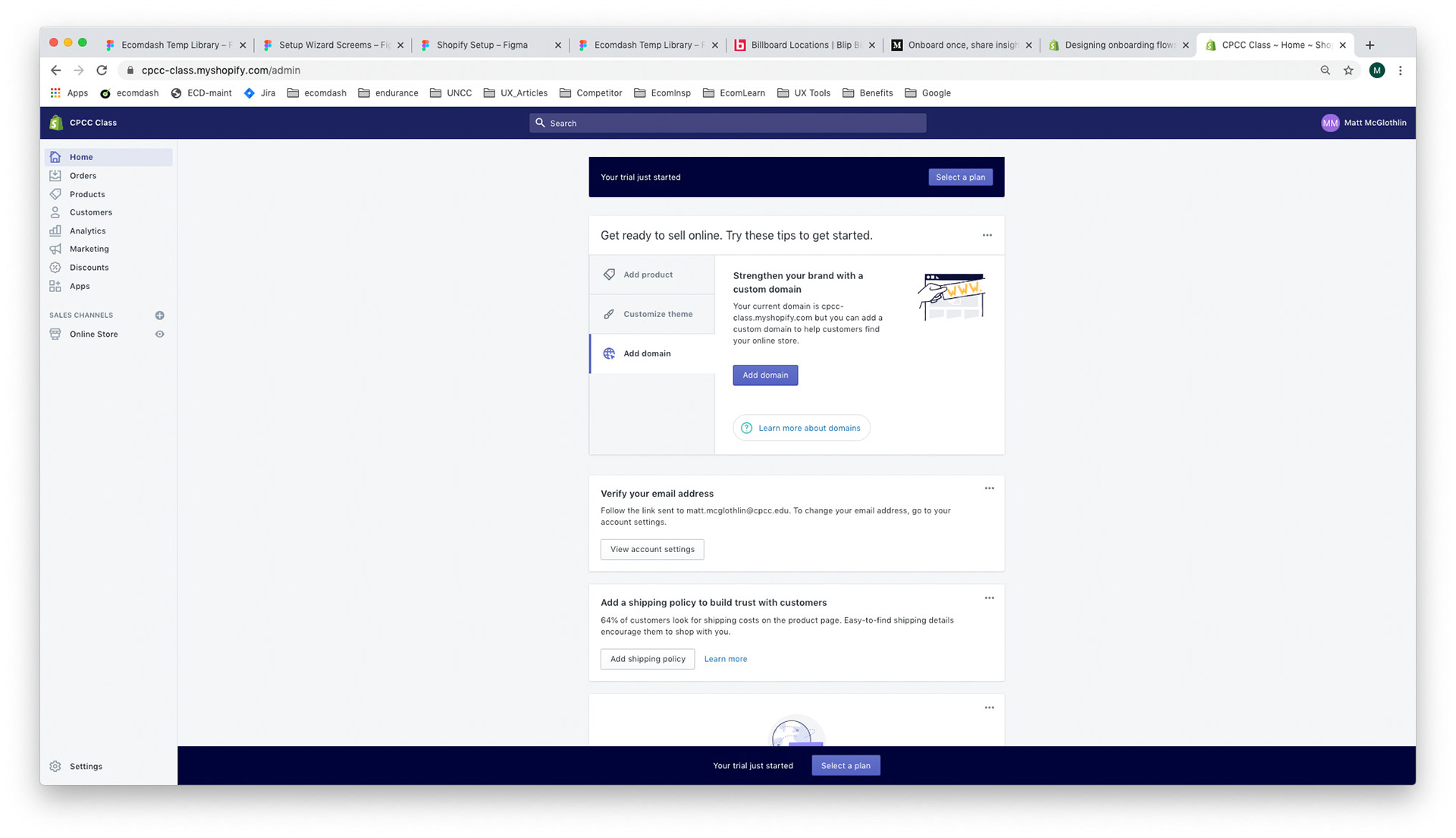Open the Discounts icon in sidebar
This screenshot has width=1456, height=838.
coord(55,268)
